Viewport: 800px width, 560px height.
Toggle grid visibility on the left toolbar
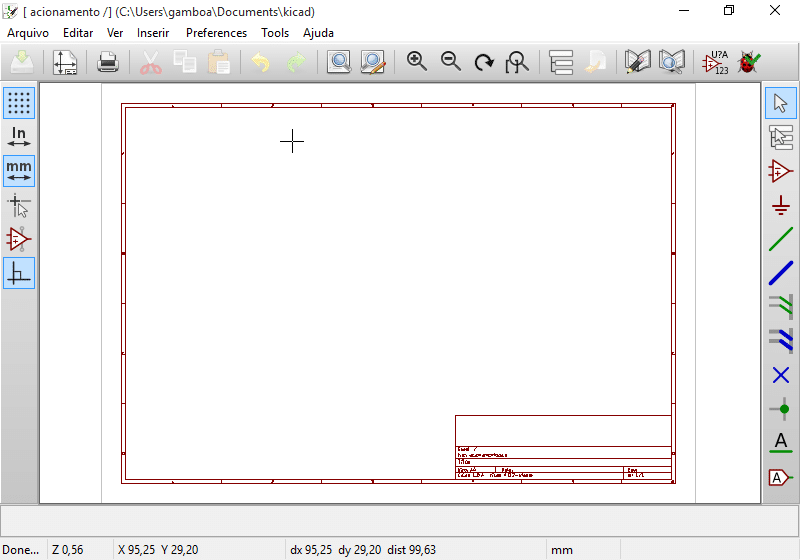[19, 102]
